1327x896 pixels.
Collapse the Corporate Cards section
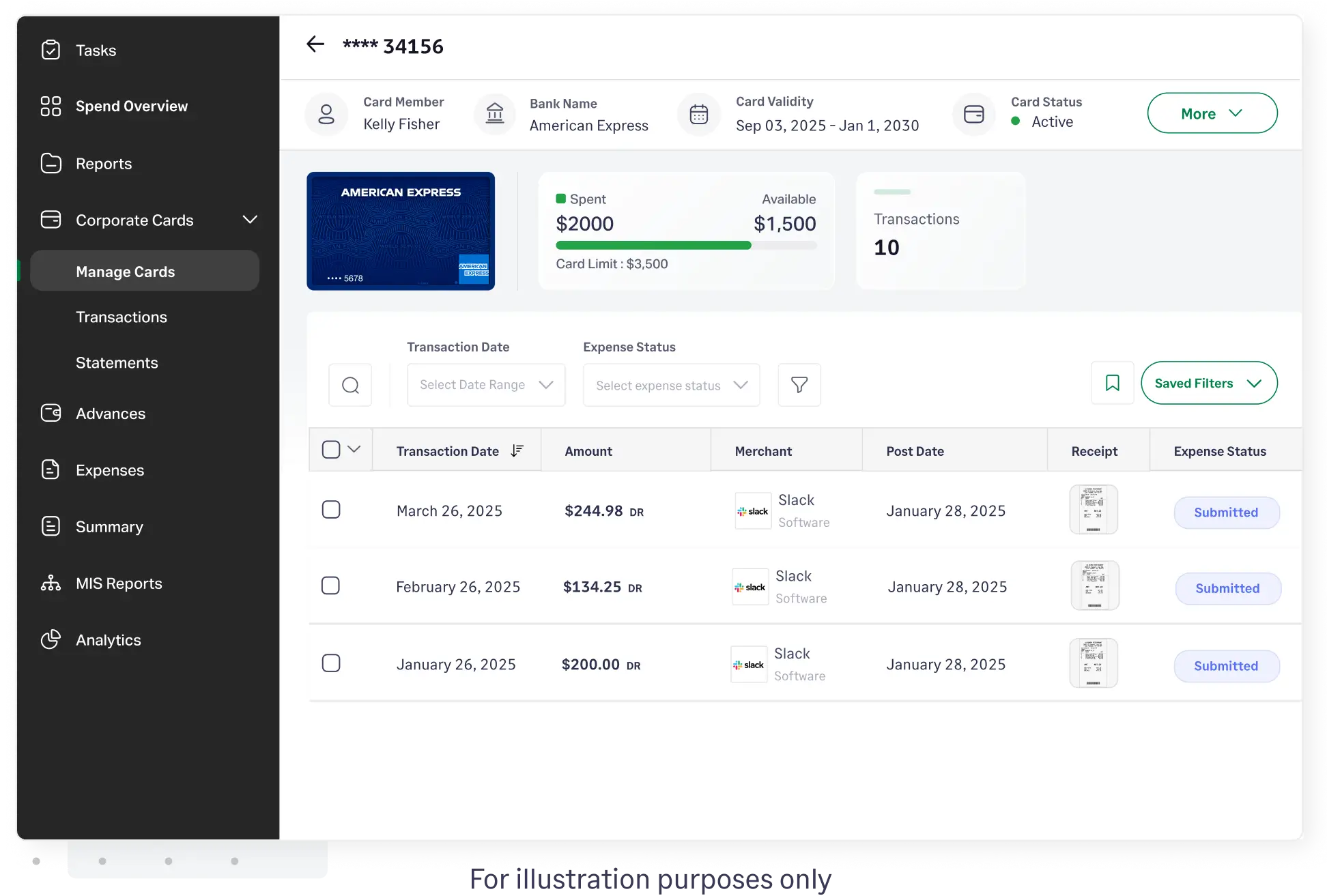pos(250,220)
